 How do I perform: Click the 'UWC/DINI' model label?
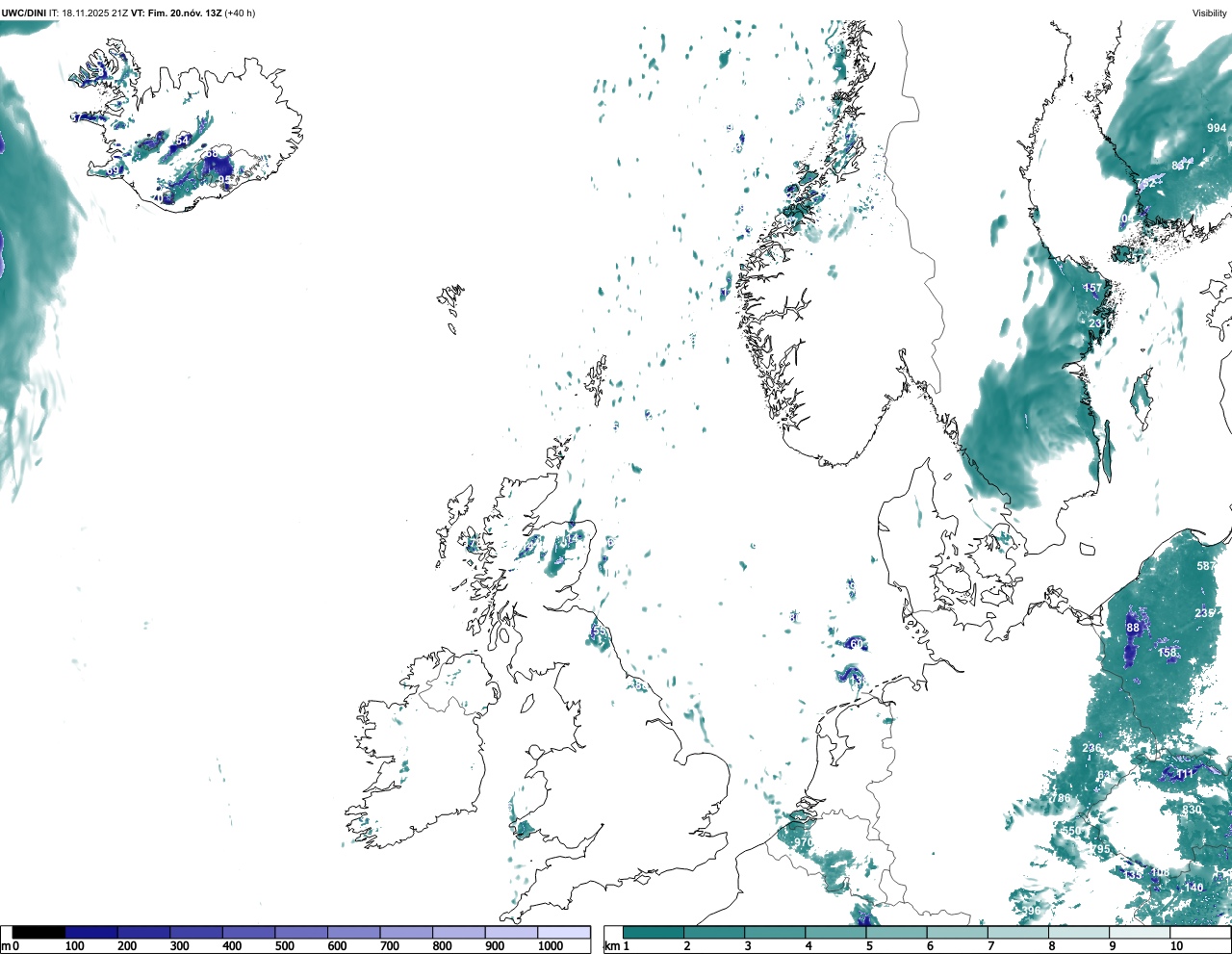point(23,13)
